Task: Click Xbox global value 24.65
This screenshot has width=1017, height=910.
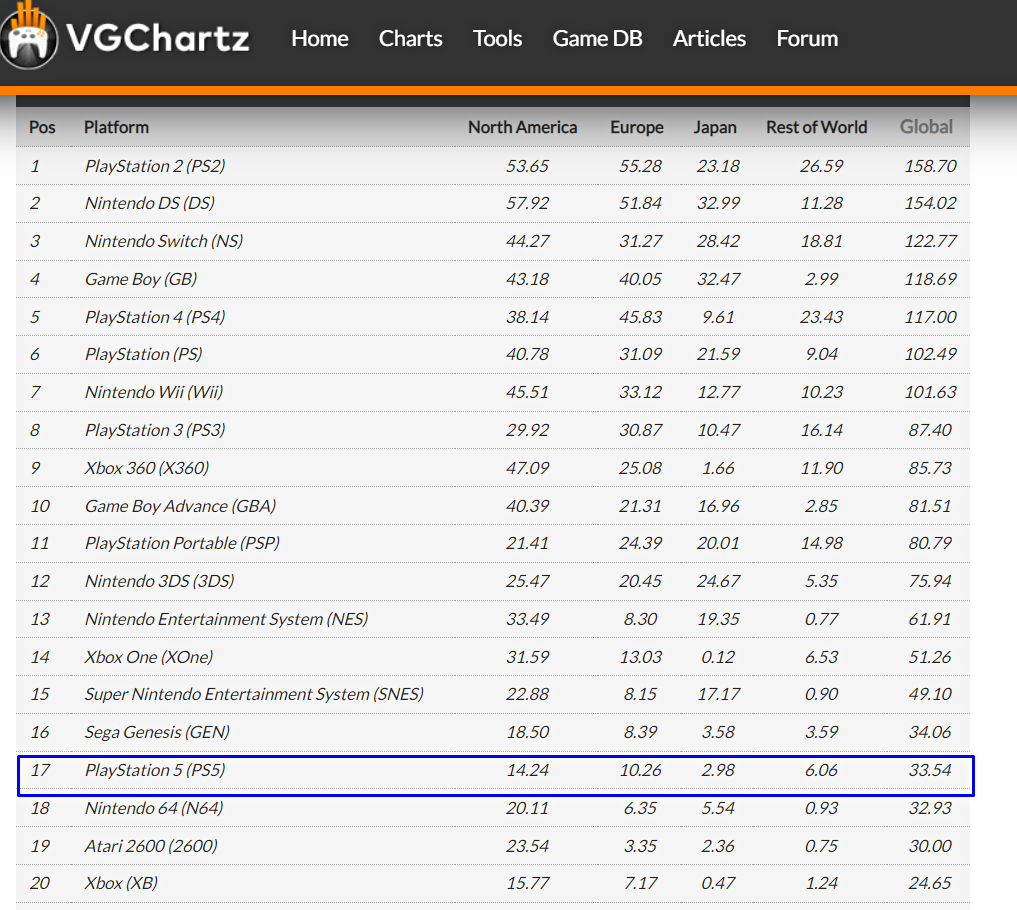Action: coord(930,883)
